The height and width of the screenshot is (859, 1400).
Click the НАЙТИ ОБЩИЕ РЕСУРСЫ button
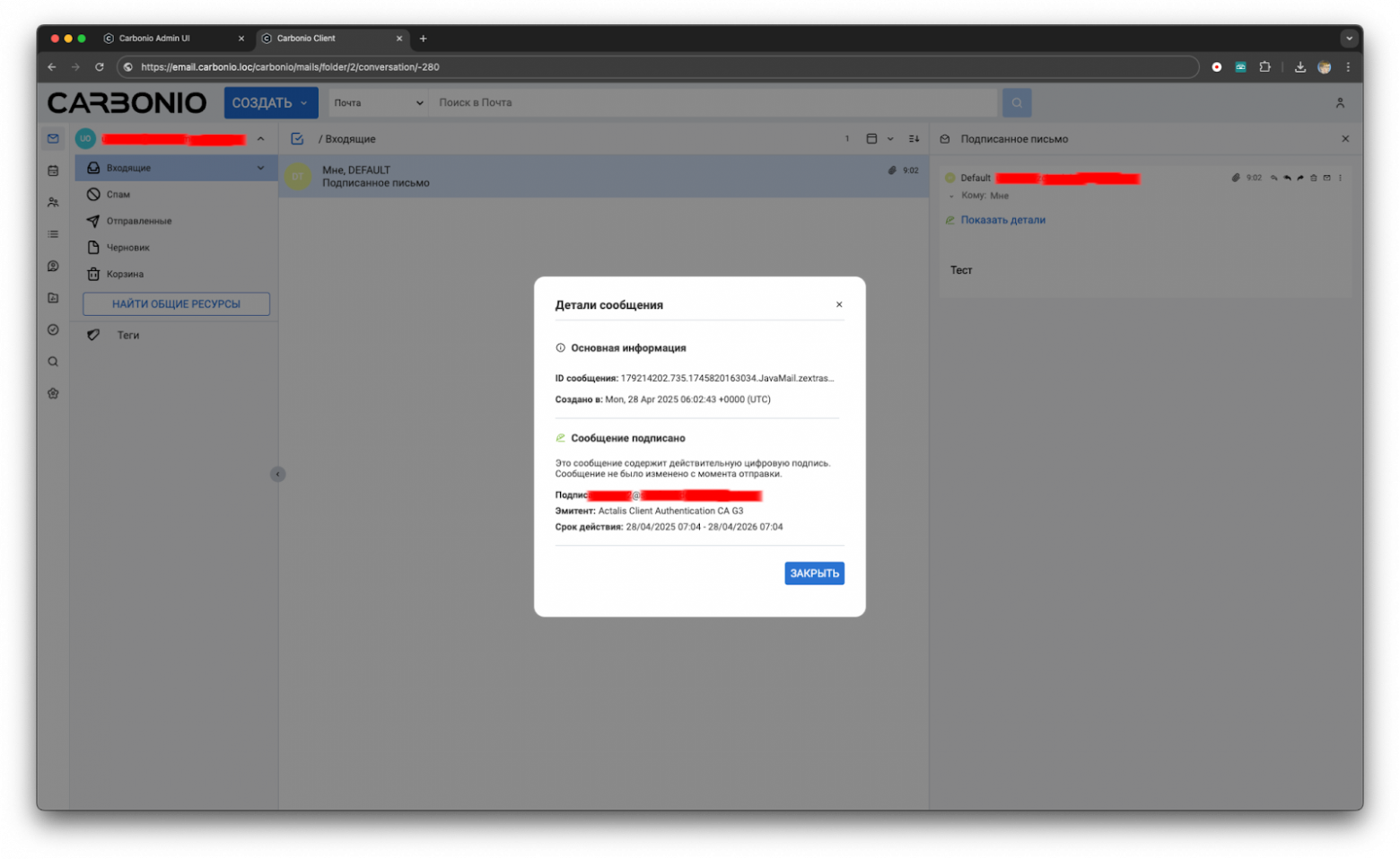click(x=176, y=304)
